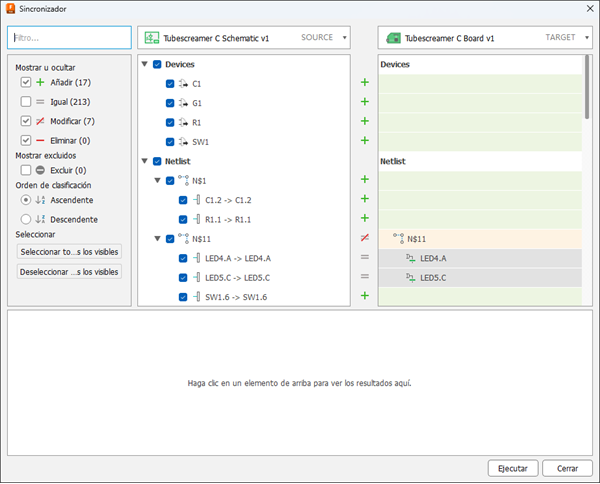
Task: Collapse the Devices tree group
Action: tap(145, 64)
